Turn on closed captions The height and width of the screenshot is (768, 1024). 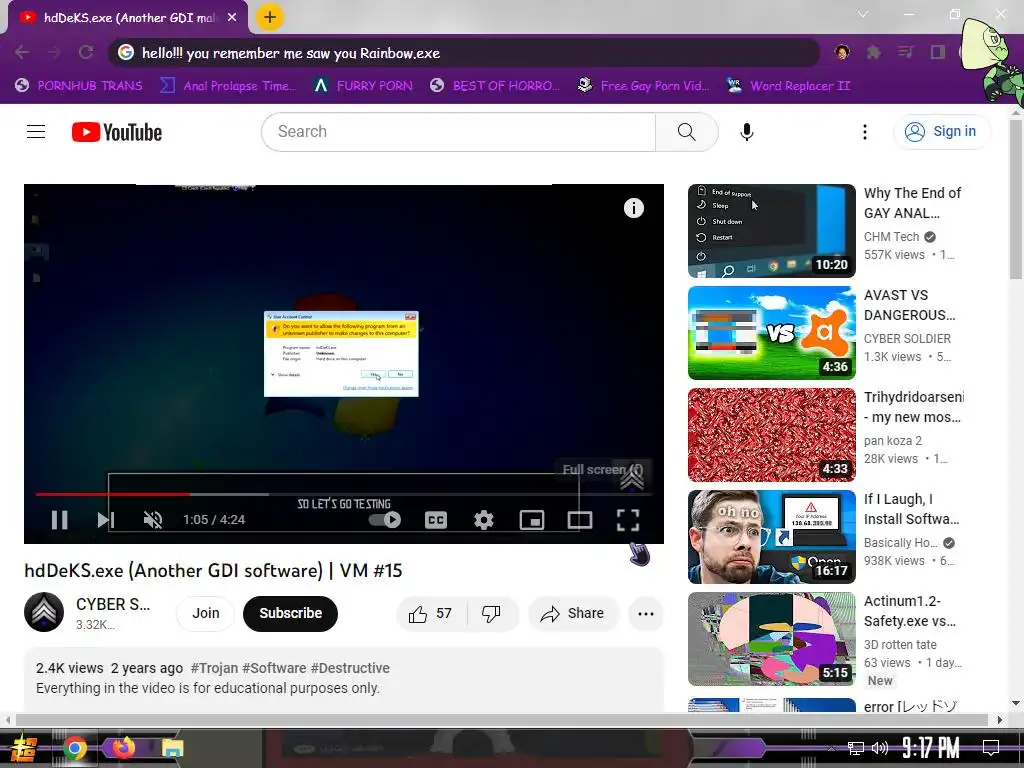tap(436, 520)
